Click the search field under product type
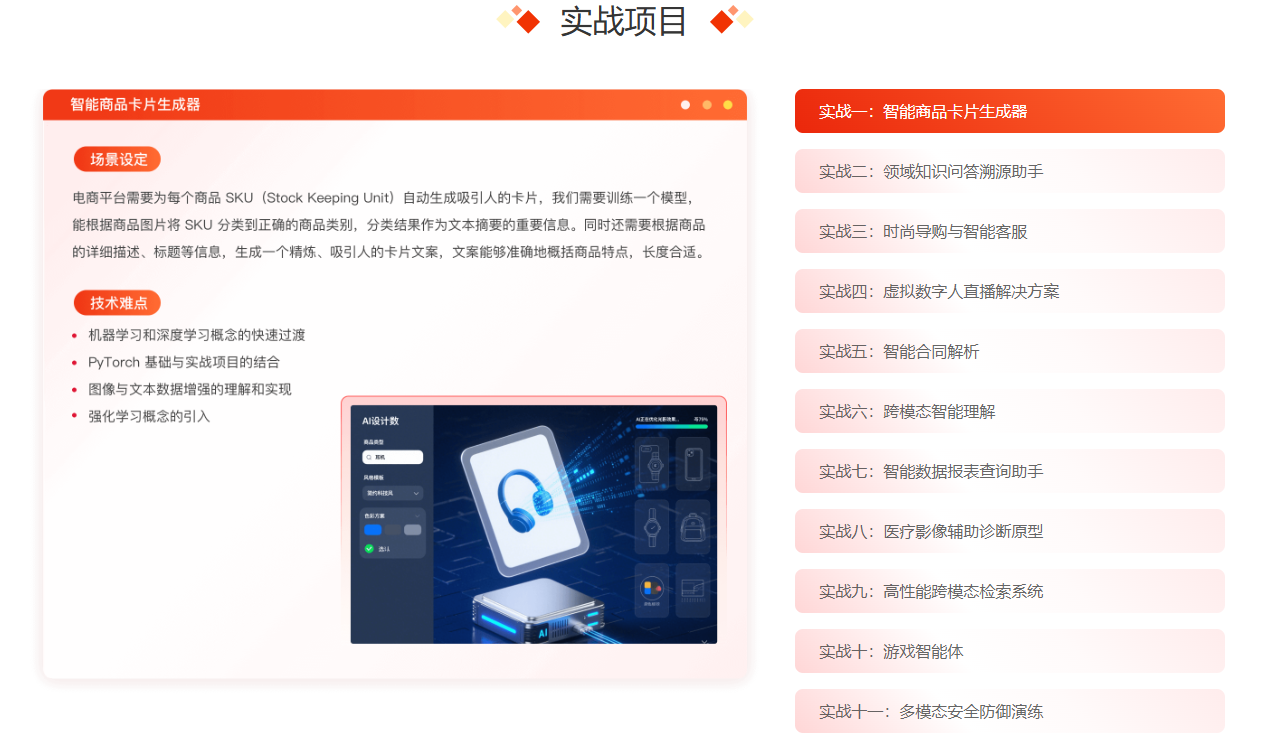Viewport: 1261px width, 736px height. point(393,457)
